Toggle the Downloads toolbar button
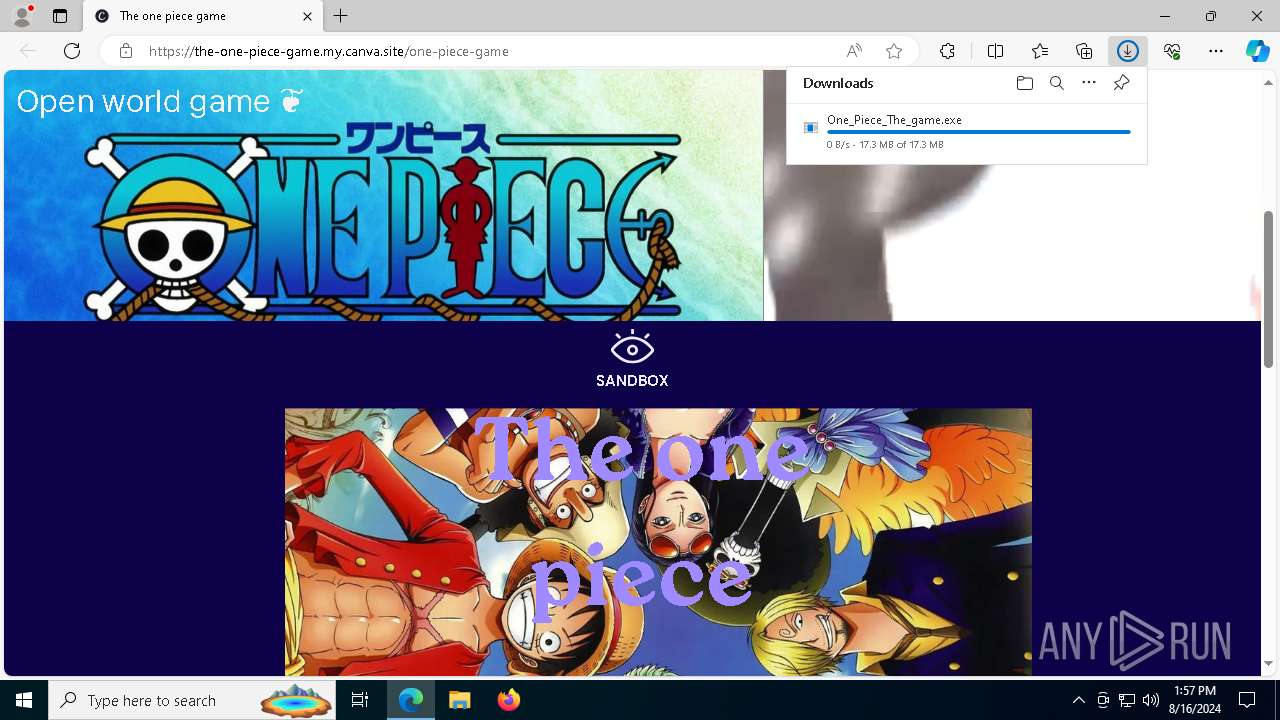1280x720 pixels. click(1128, 51)
